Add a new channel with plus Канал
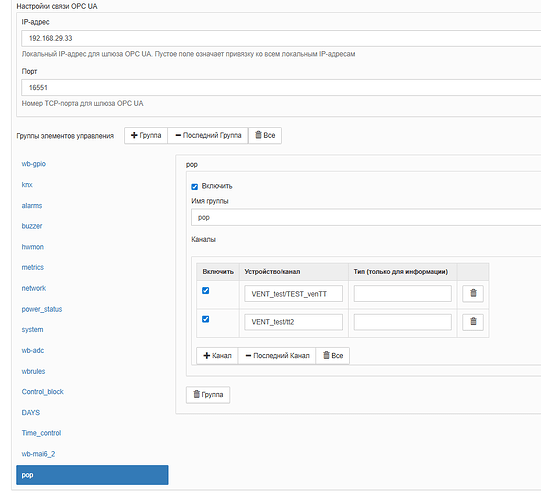Screen dimensions: 541x500 pyautogui.click(x=217, y=356)
